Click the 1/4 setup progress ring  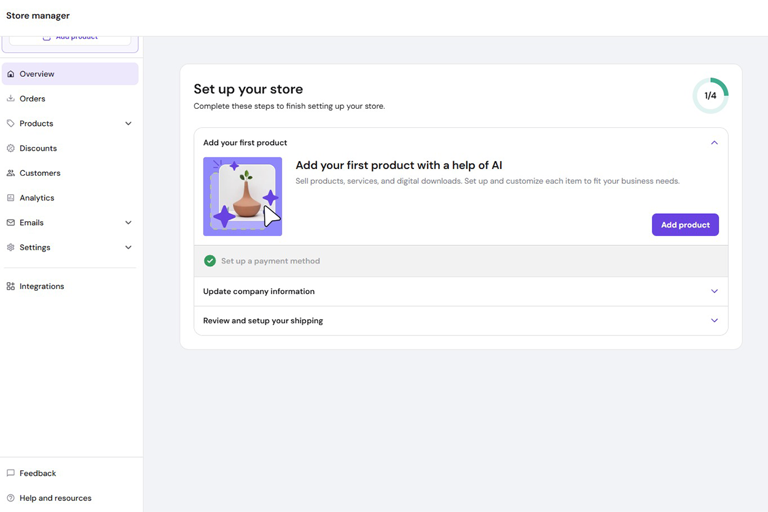(710, 96)
